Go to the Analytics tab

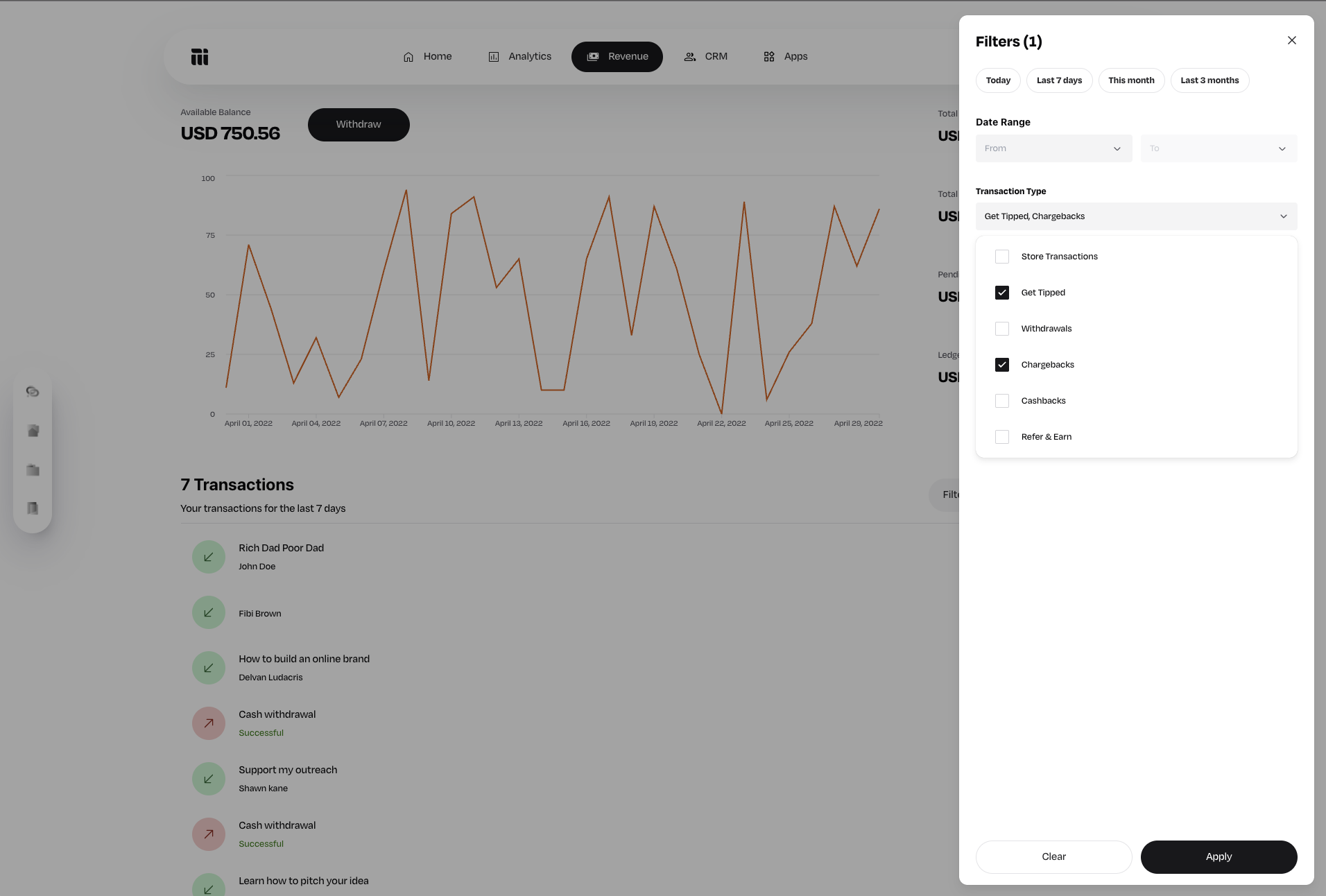click(520, 57)
